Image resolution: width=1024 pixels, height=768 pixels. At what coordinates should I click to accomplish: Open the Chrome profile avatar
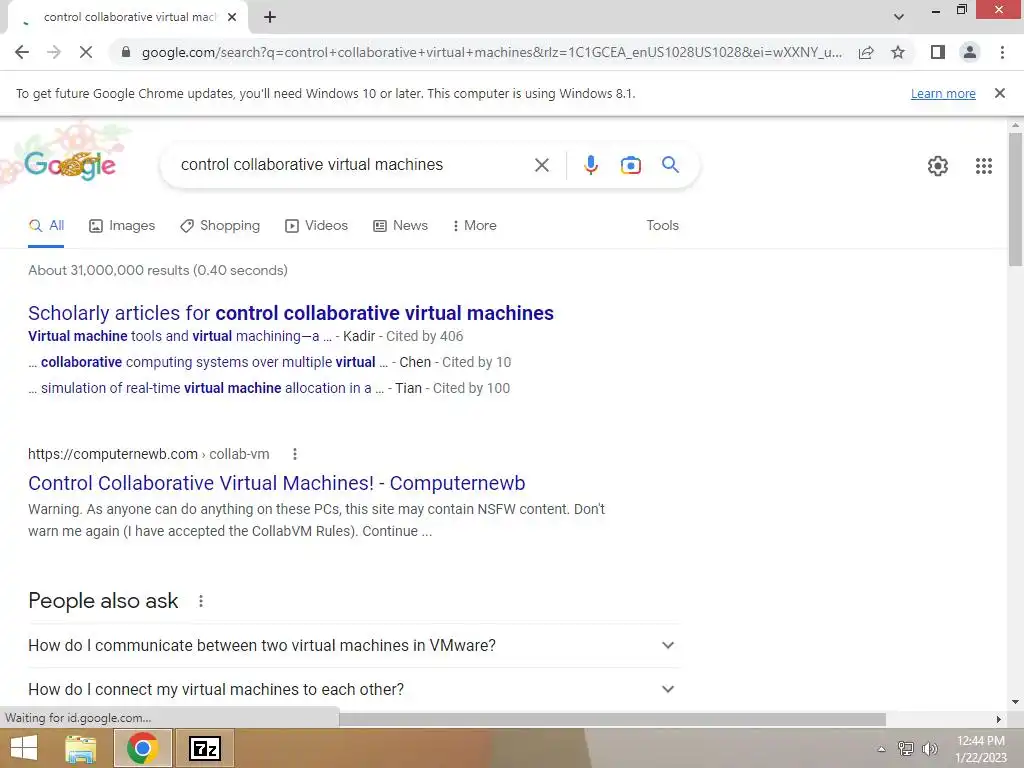(970, 52)
